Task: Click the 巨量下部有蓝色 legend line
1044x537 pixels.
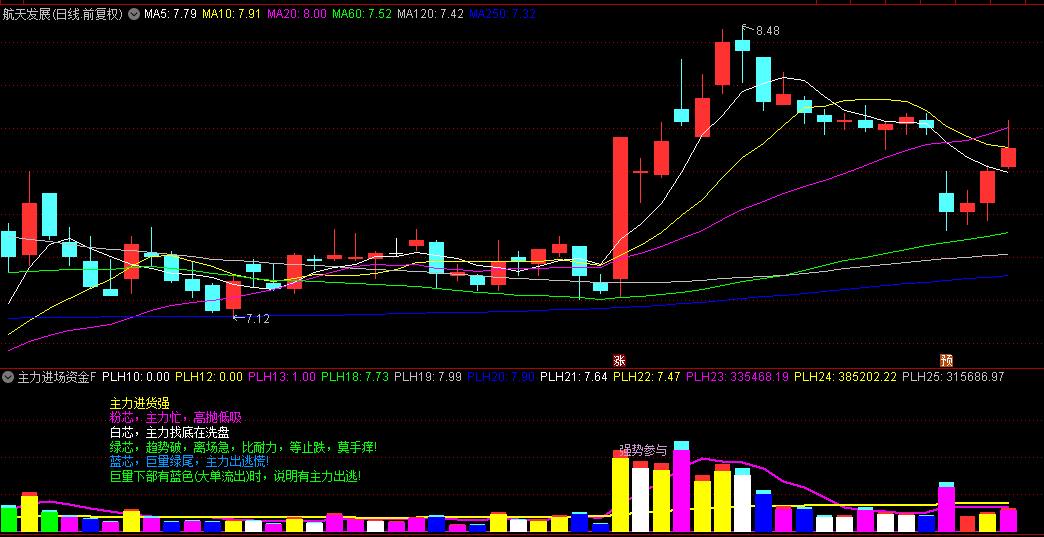Action: (236, 476)
